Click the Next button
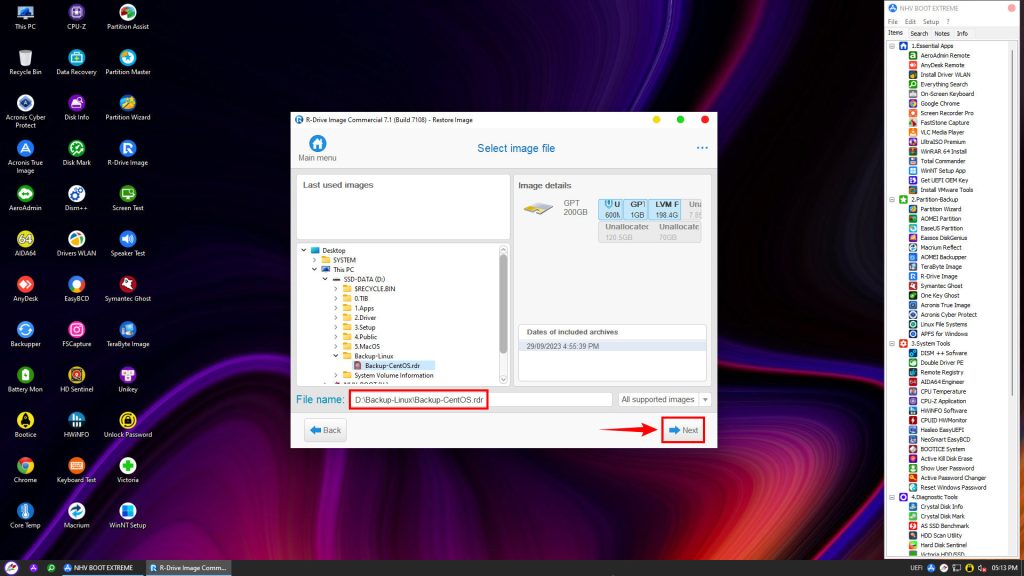Image resolution: width=1024 pixels, height=576 pixels. 683,430
